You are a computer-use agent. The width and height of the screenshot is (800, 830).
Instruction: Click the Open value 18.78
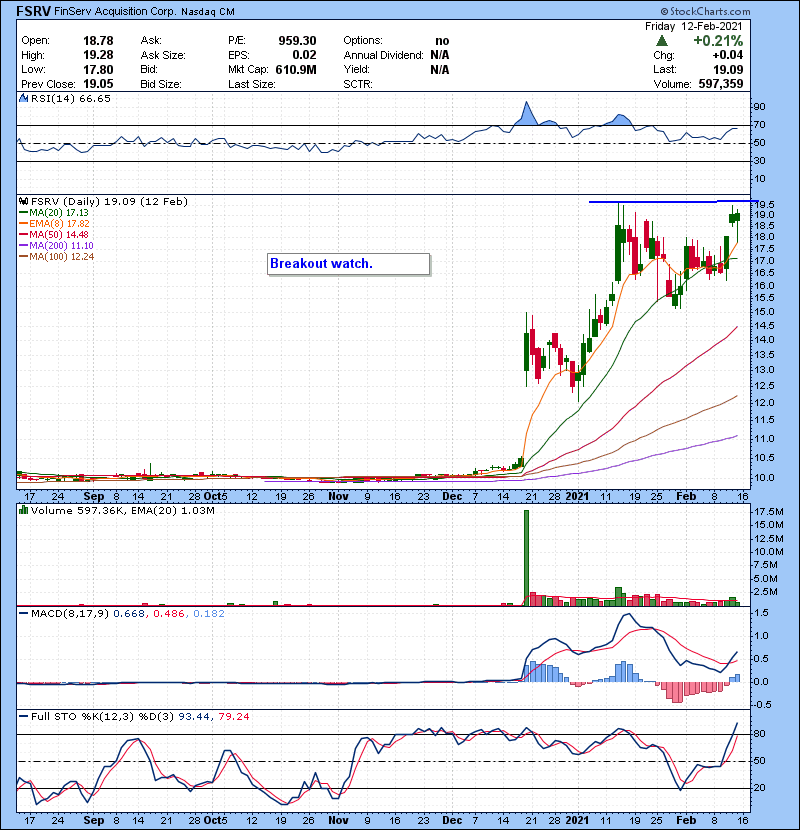[98, 41]
